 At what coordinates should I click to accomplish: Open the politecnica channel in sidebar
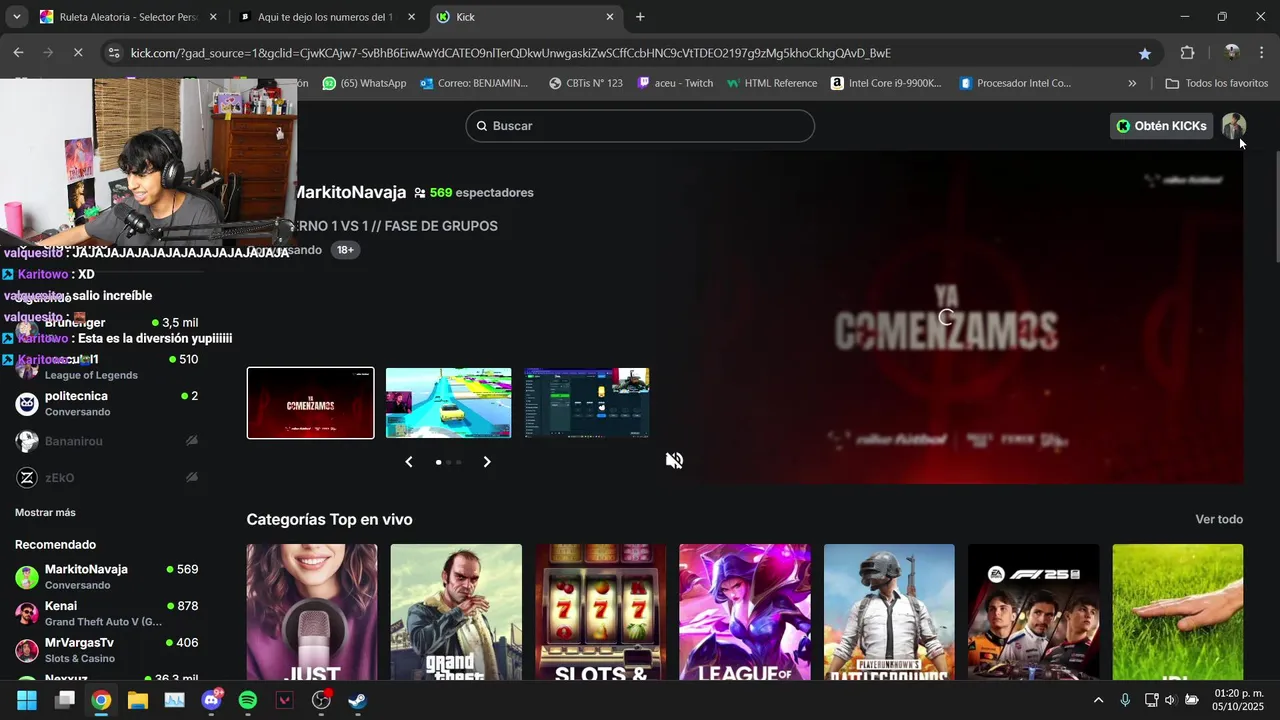107,404
